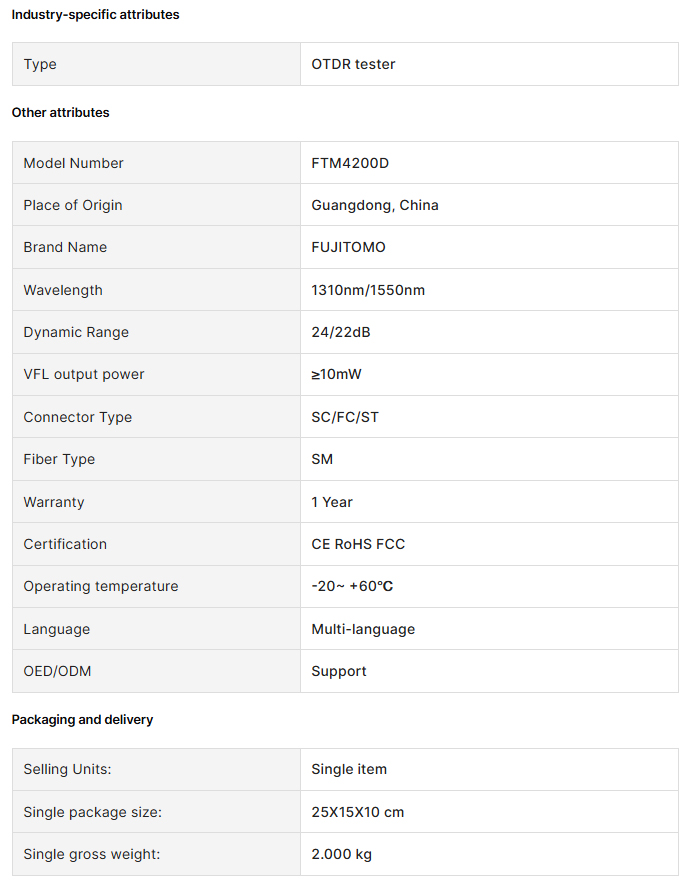
Task: Click the "Place of Origin" label cell
Action: point(73,205)
